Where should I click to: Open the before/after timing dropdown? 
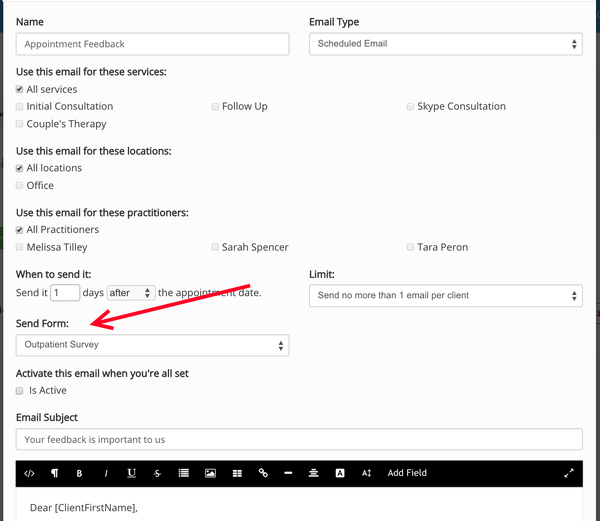[131, 293]
